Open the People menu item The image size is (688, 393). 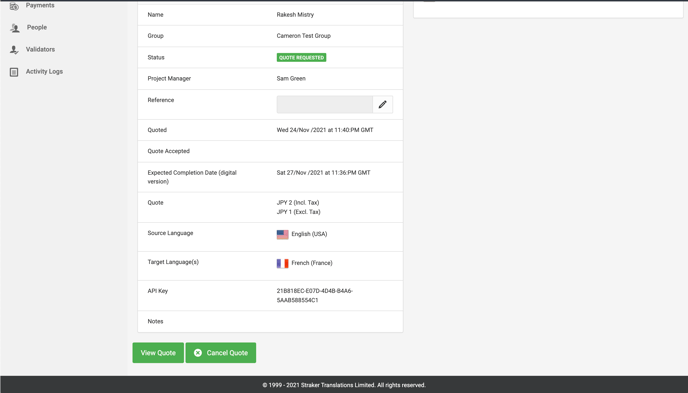(37, 27)
